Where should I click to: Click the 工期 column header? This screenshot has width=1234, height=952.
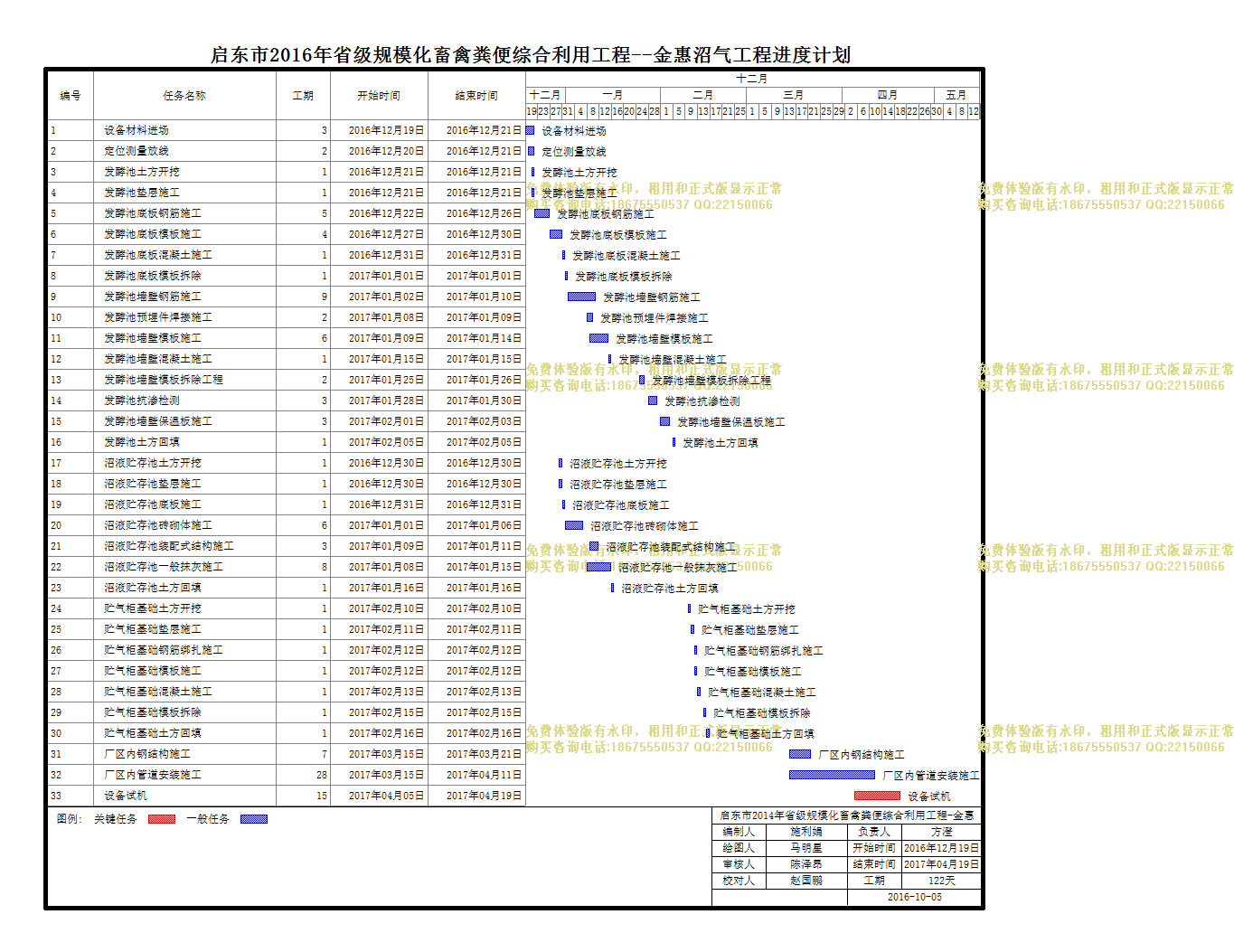pyautogui.click(x=303, y=96)
